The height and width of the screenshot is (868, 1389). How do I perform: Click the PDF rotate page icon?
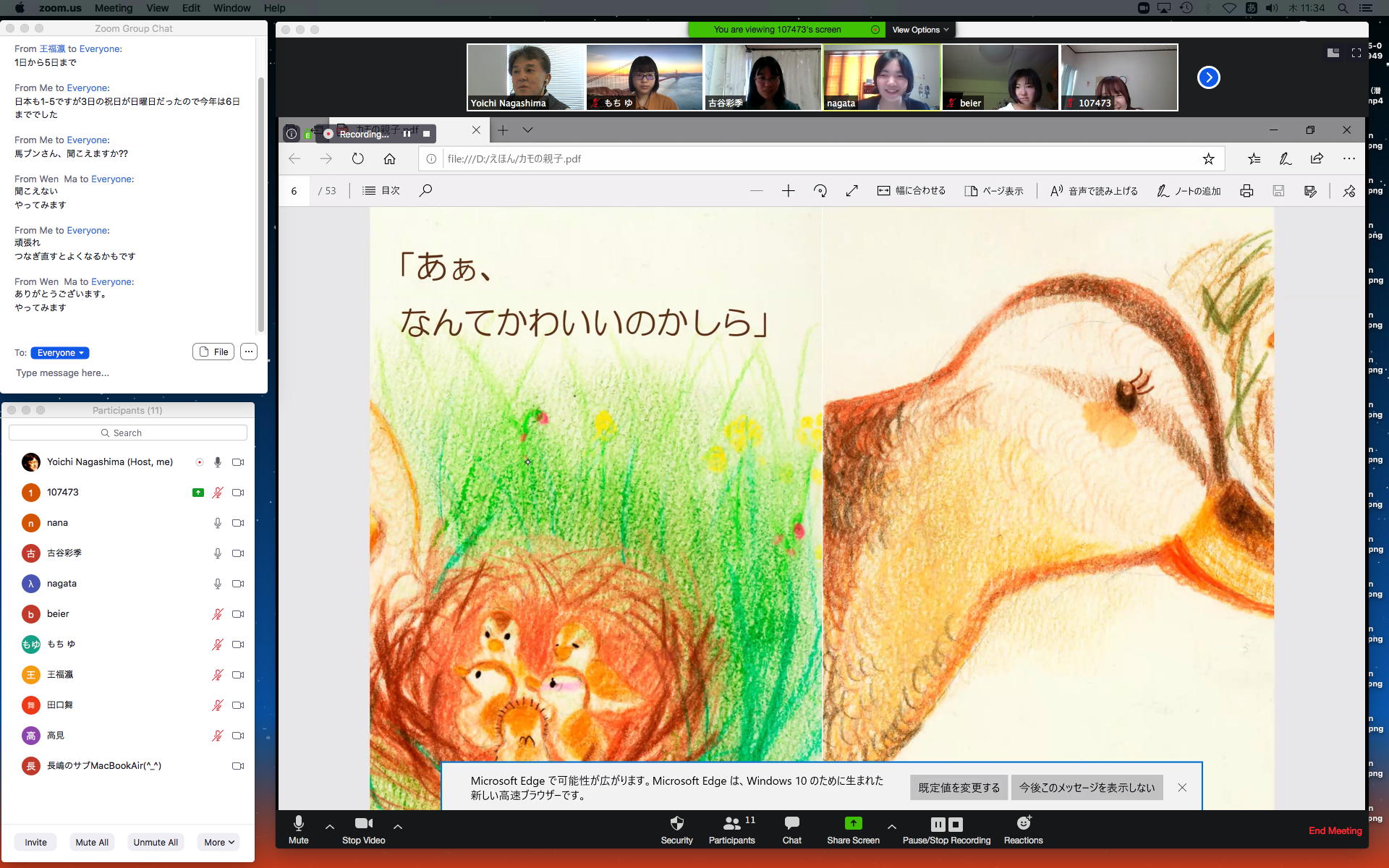[x=820, y=190]
